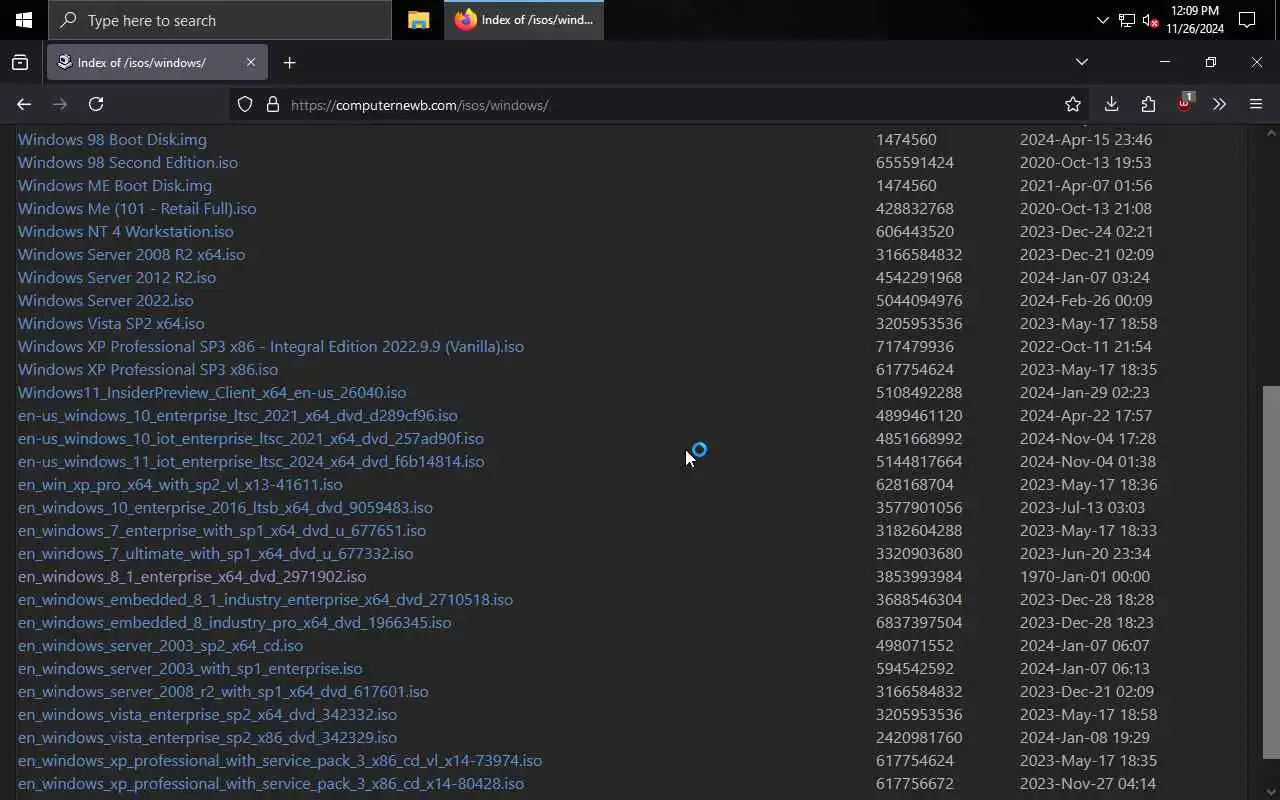The width and height of the screenshot is (1280, 800).
Task: Download Windows 98 Boot Disk.img
Action: click(112, 140)
